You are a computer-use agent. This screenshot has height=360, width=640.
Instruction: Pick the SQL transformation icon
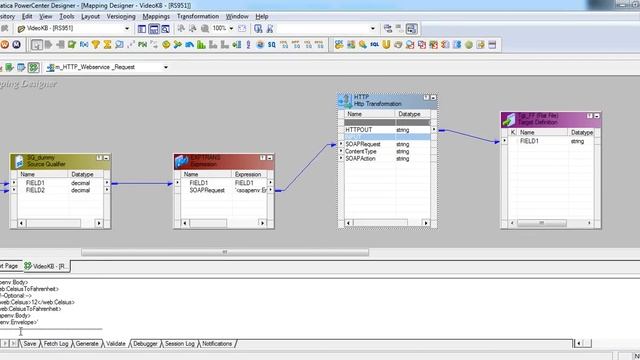(x=374, y=44)
